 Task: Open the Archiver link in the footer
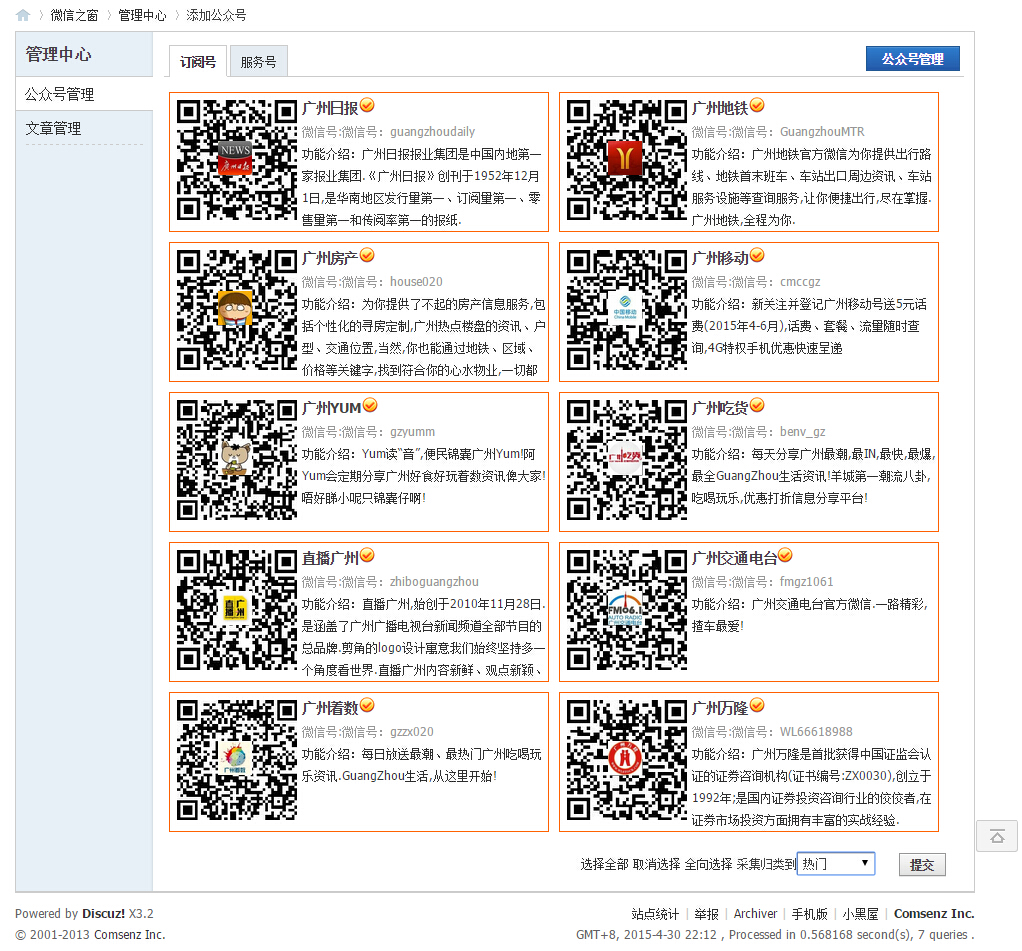point(755,913)
